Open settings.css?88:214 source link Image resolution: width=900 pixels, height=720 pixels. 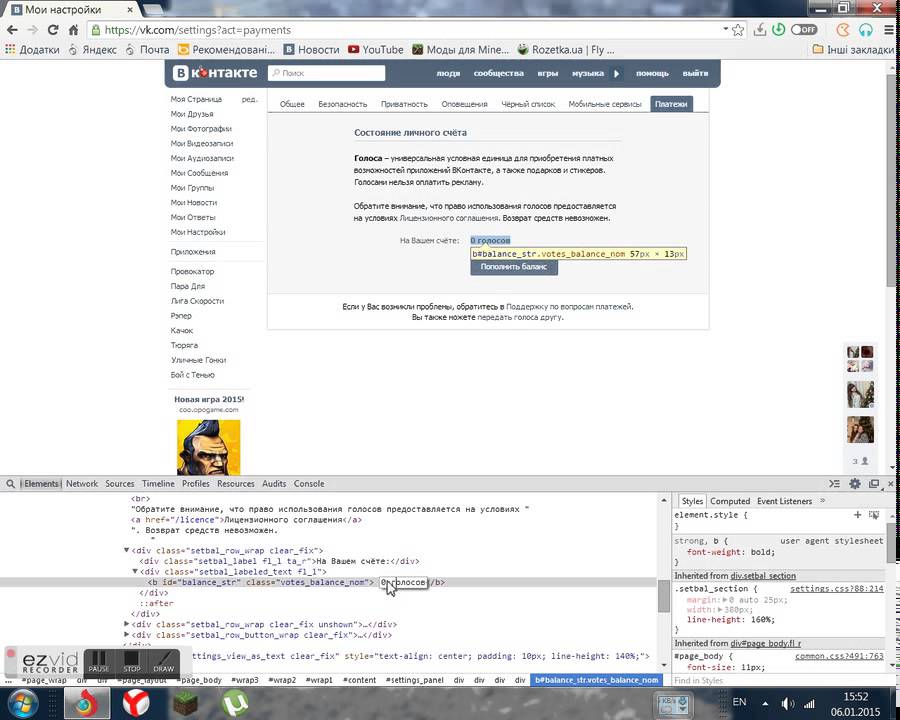click(837, 589)
